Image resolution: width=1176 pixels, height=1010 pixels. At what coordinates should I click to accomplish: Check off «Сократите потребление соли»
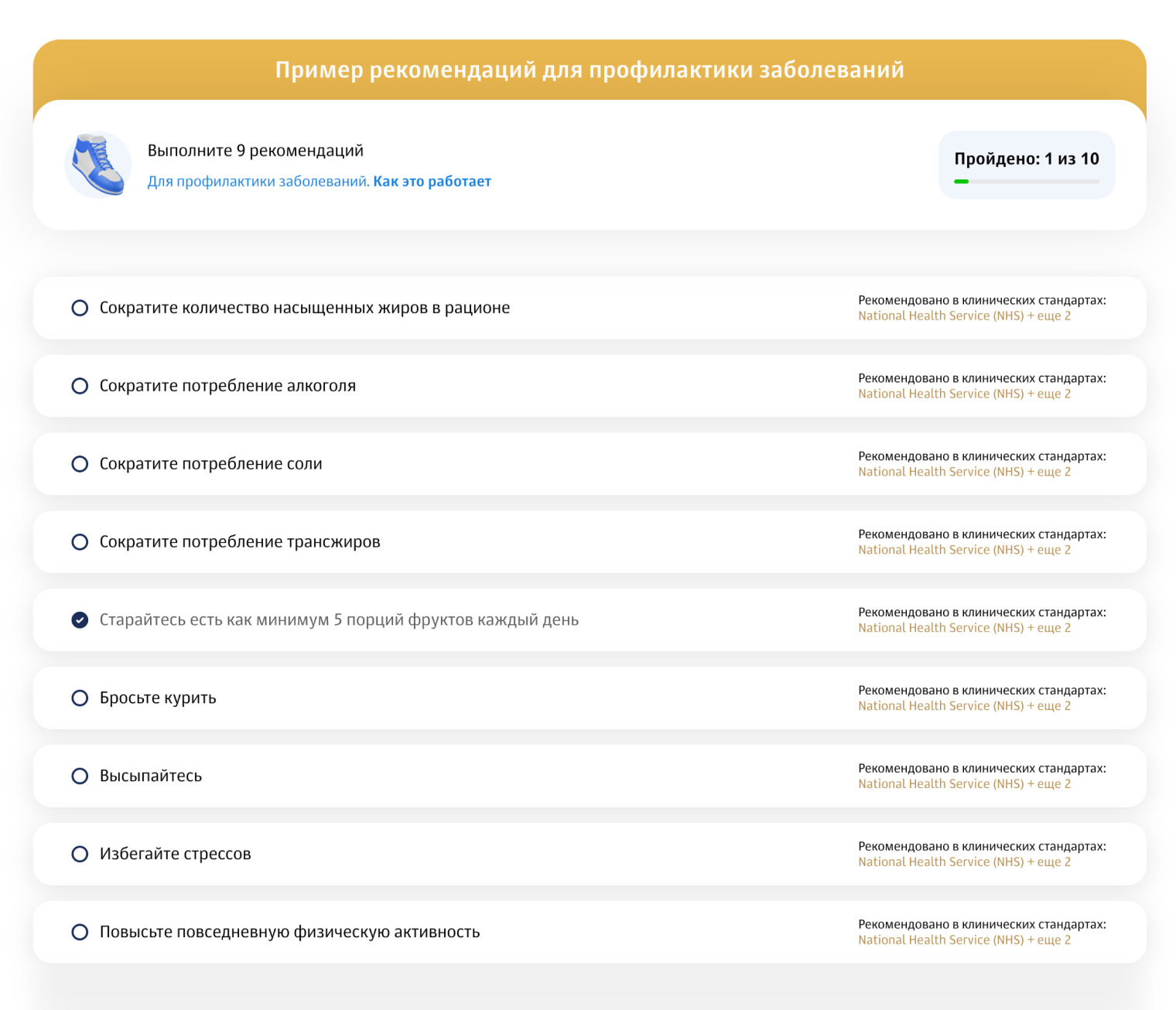point(80,464)
